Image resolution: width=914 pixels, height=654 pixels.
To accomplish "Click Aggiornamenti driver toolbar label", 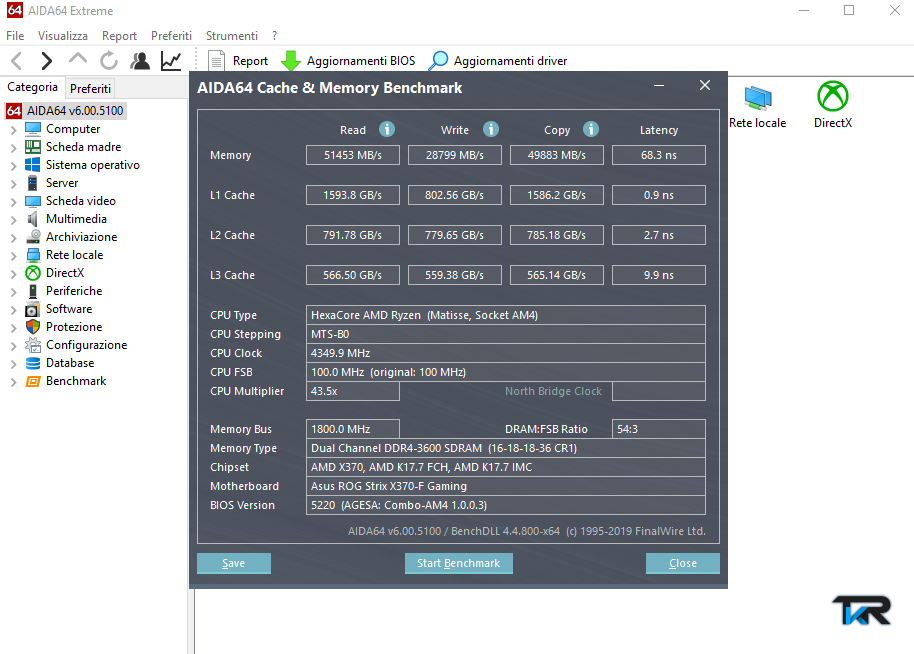I will click(511, 61).
